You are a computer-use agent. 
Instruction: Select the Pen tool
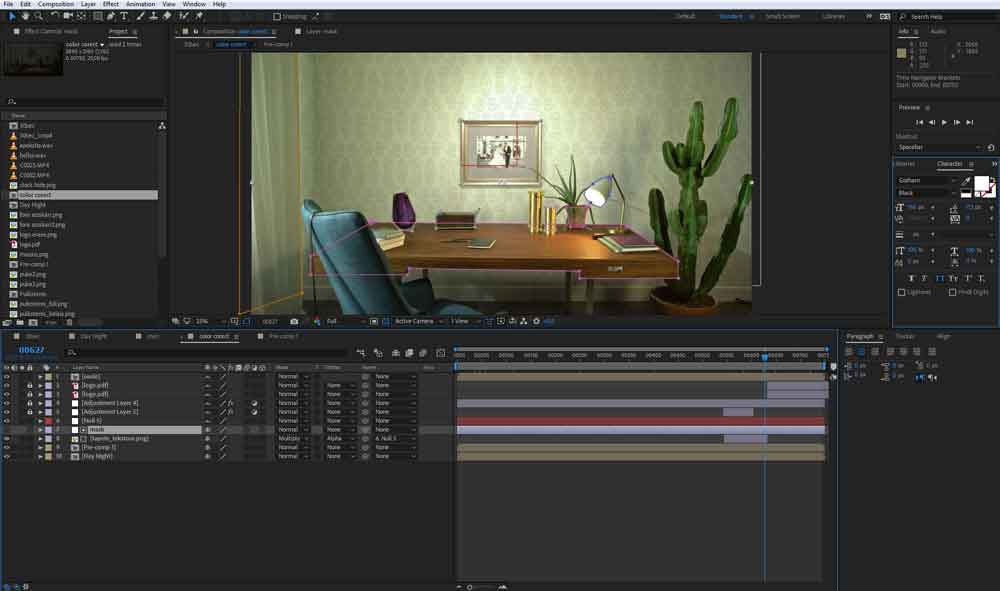111,16
